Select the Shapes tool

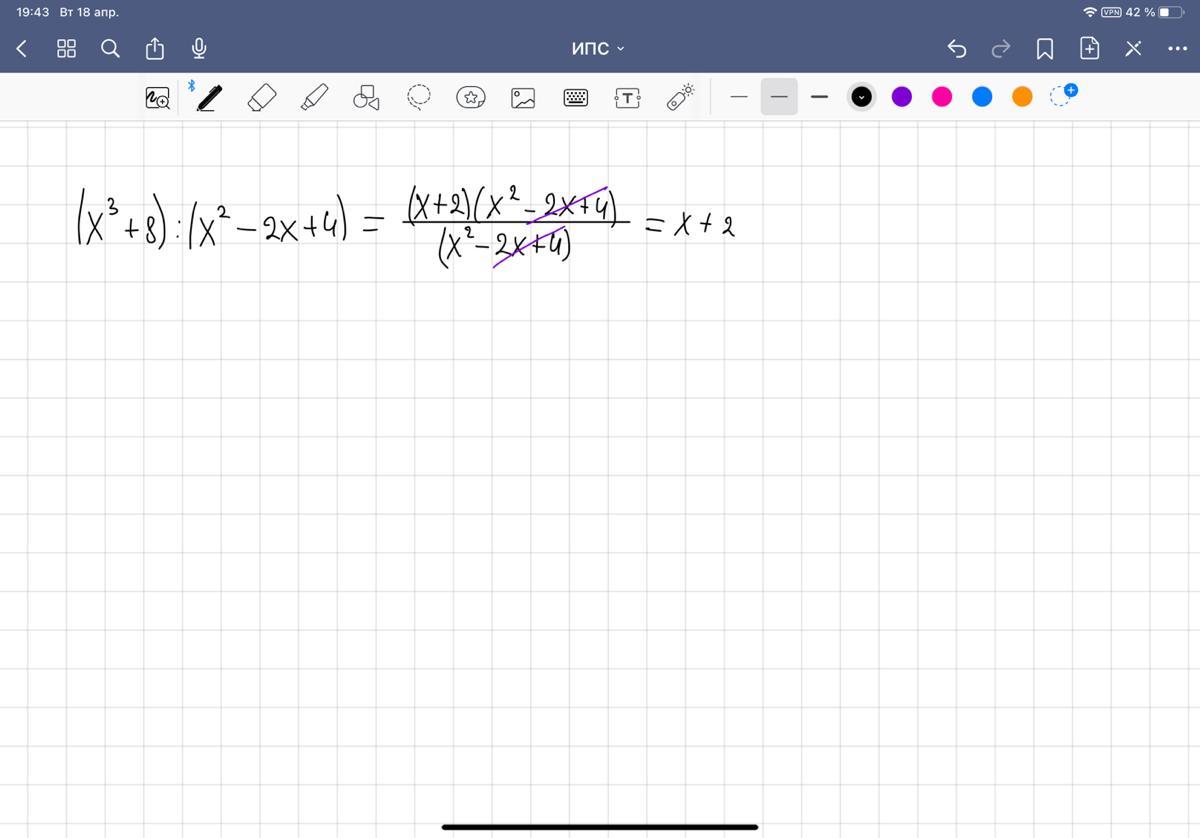pyautogui.click(x=366, y=97)
